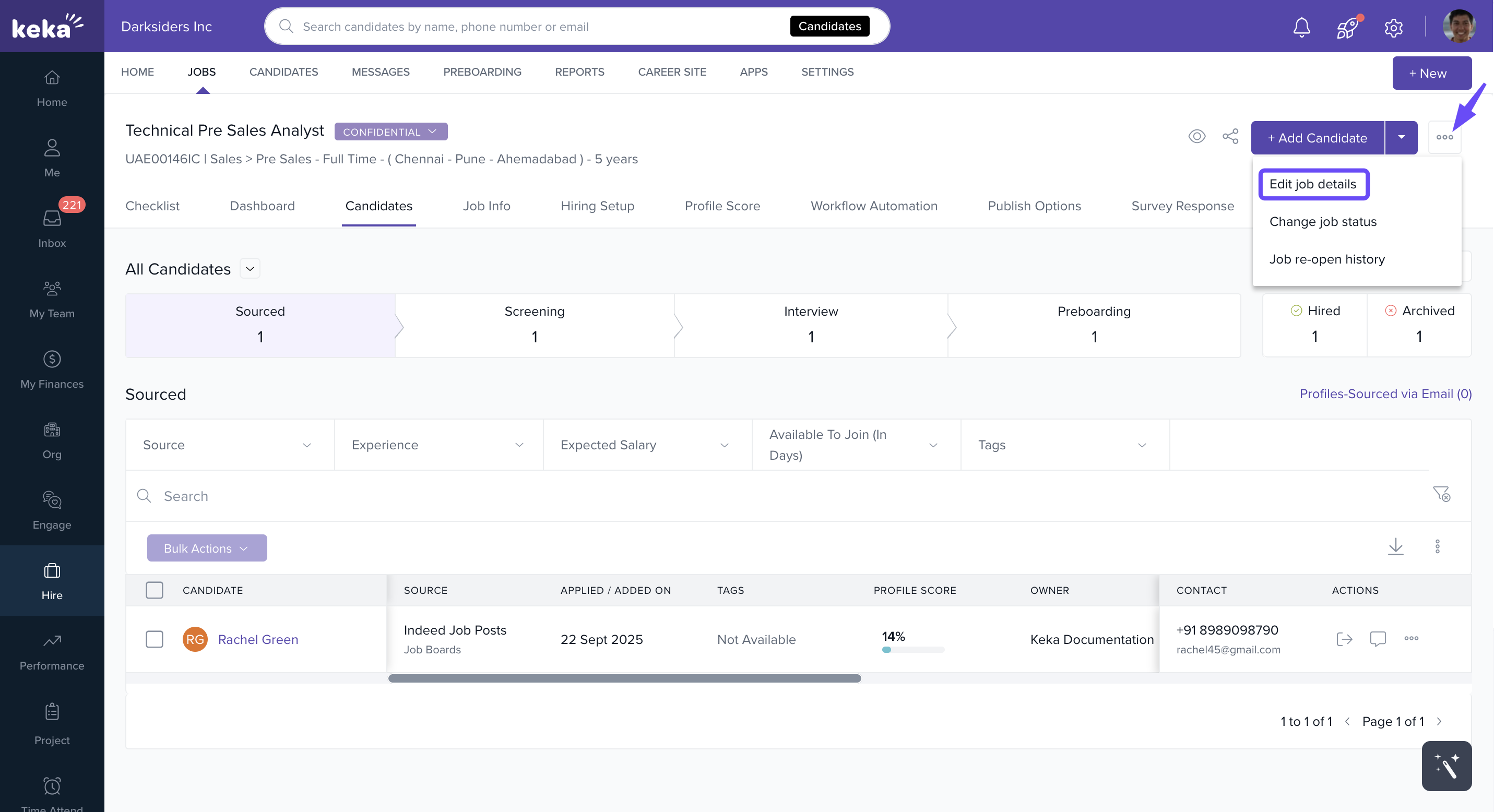The height and width of the screenshot is (812, 1494).
Task: Expand the Bulk Actions dropdown
Action: [207, 548]
